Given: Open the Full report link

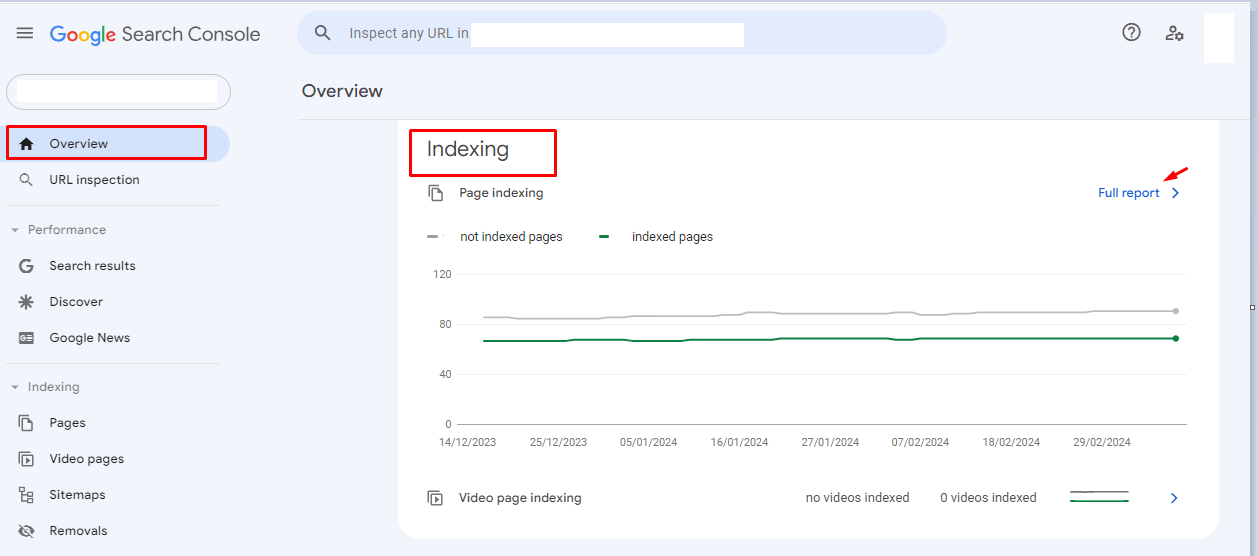Looking at the screenshot, I should [x=1129, y=193].
